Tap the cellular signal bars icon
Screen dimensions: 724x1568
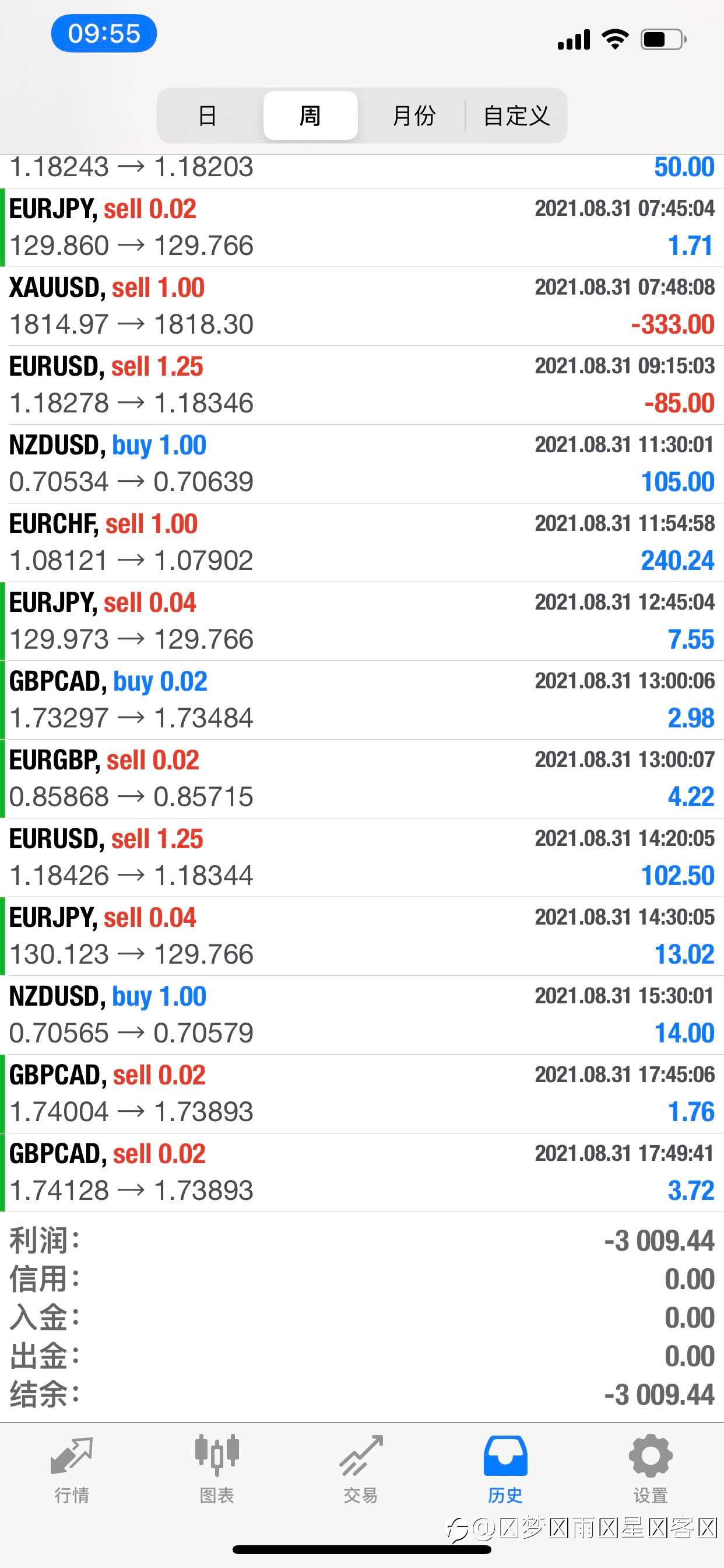(574, 39)
